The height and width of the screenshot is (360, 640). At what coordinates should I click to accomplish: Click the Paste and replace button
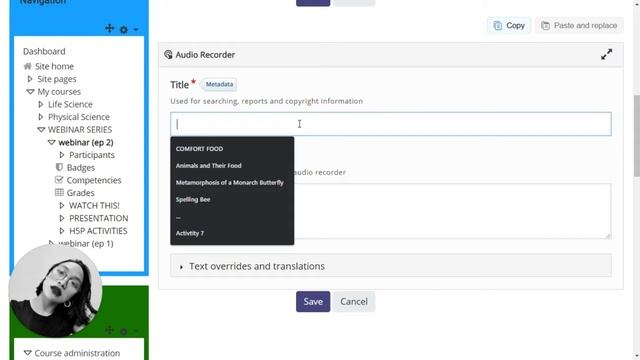pos(579,25)
